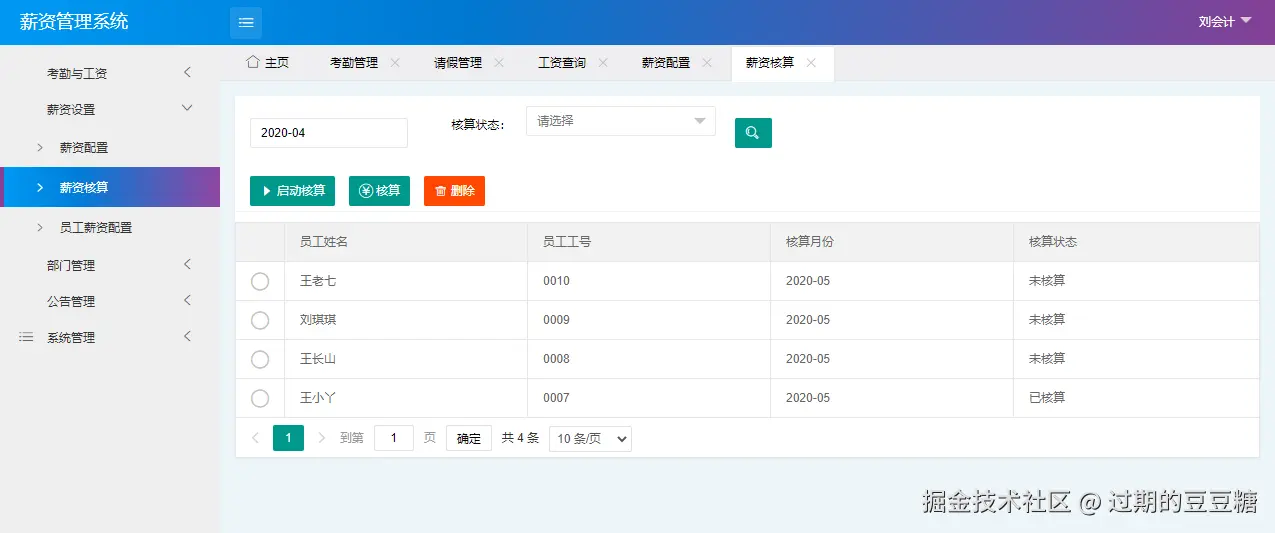Expand the 部门管理 sidebar menu
Viewport: 1275px width, 533px height.
110,265
